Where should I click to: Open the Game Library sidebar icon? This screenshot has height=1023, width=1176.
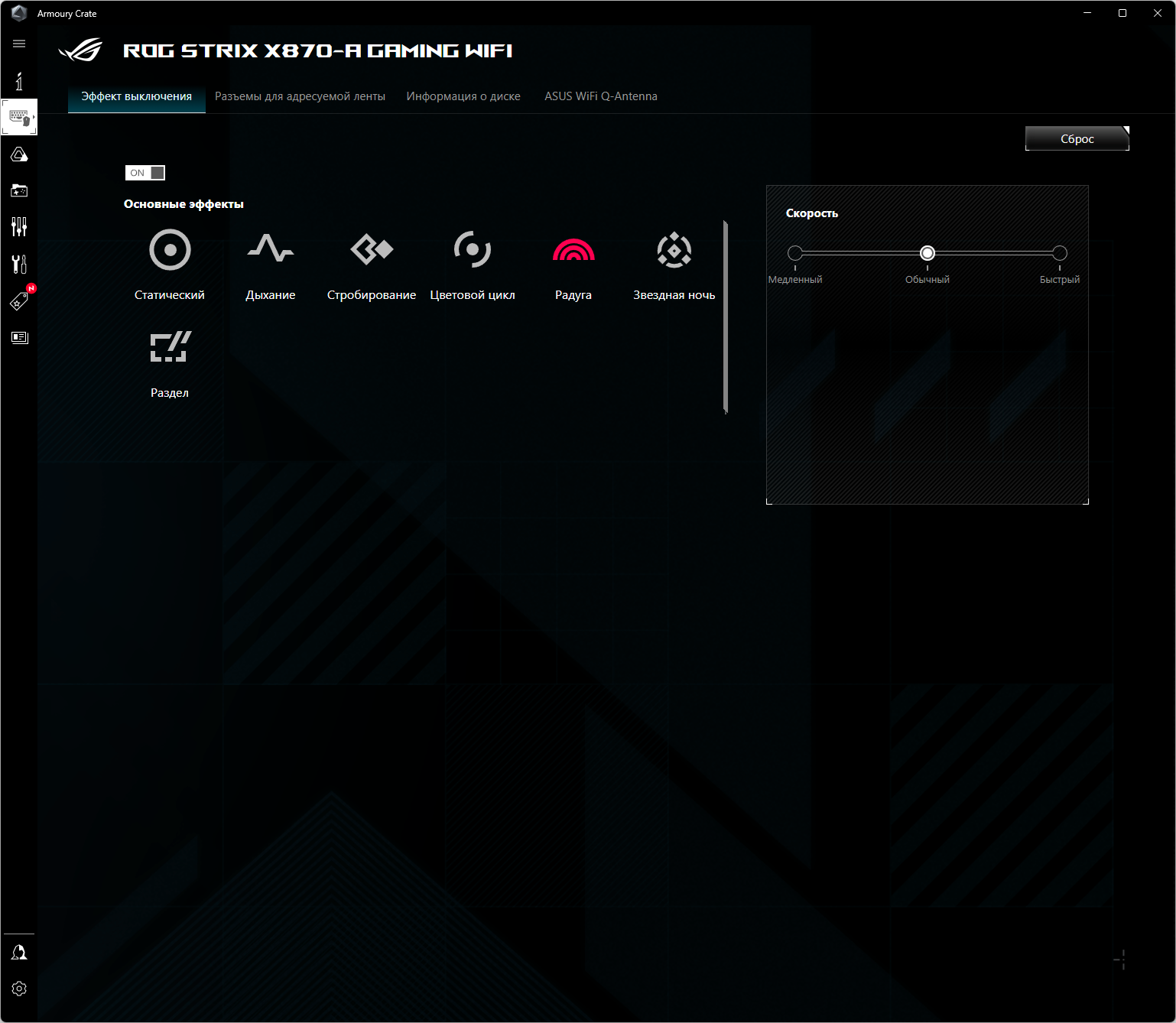point(19,190)
